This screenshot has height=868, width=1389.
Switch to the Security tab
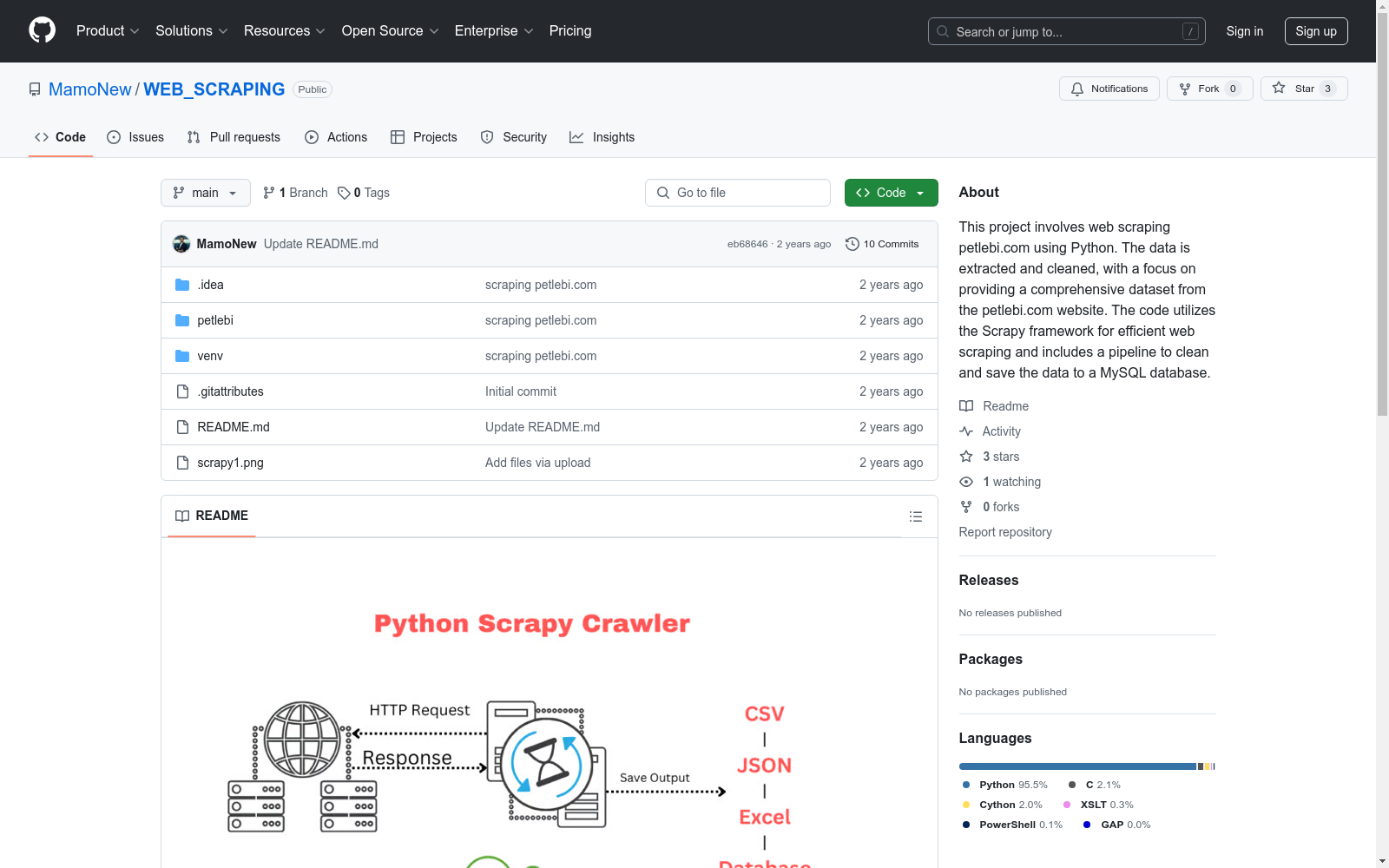click(x=514, y=137)
